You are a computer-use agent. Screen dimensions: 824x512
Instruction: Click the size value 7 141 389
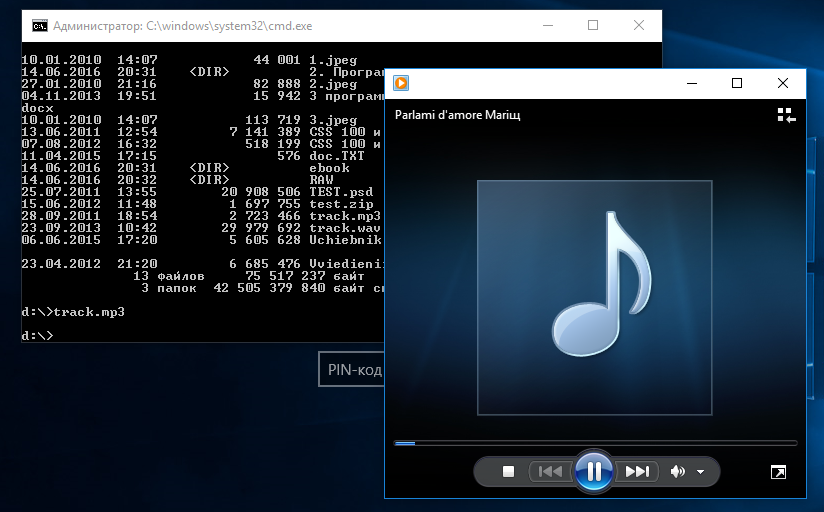[x=265, y=132]
